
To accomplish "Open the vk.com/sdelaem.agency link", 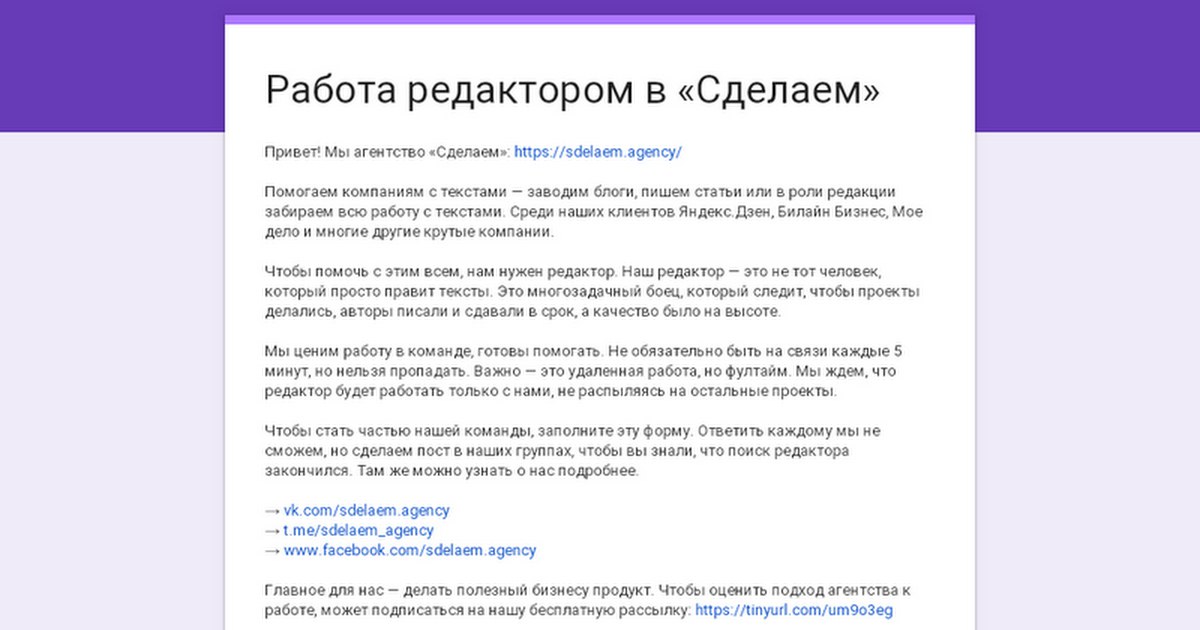I will (x=367, y=510).
